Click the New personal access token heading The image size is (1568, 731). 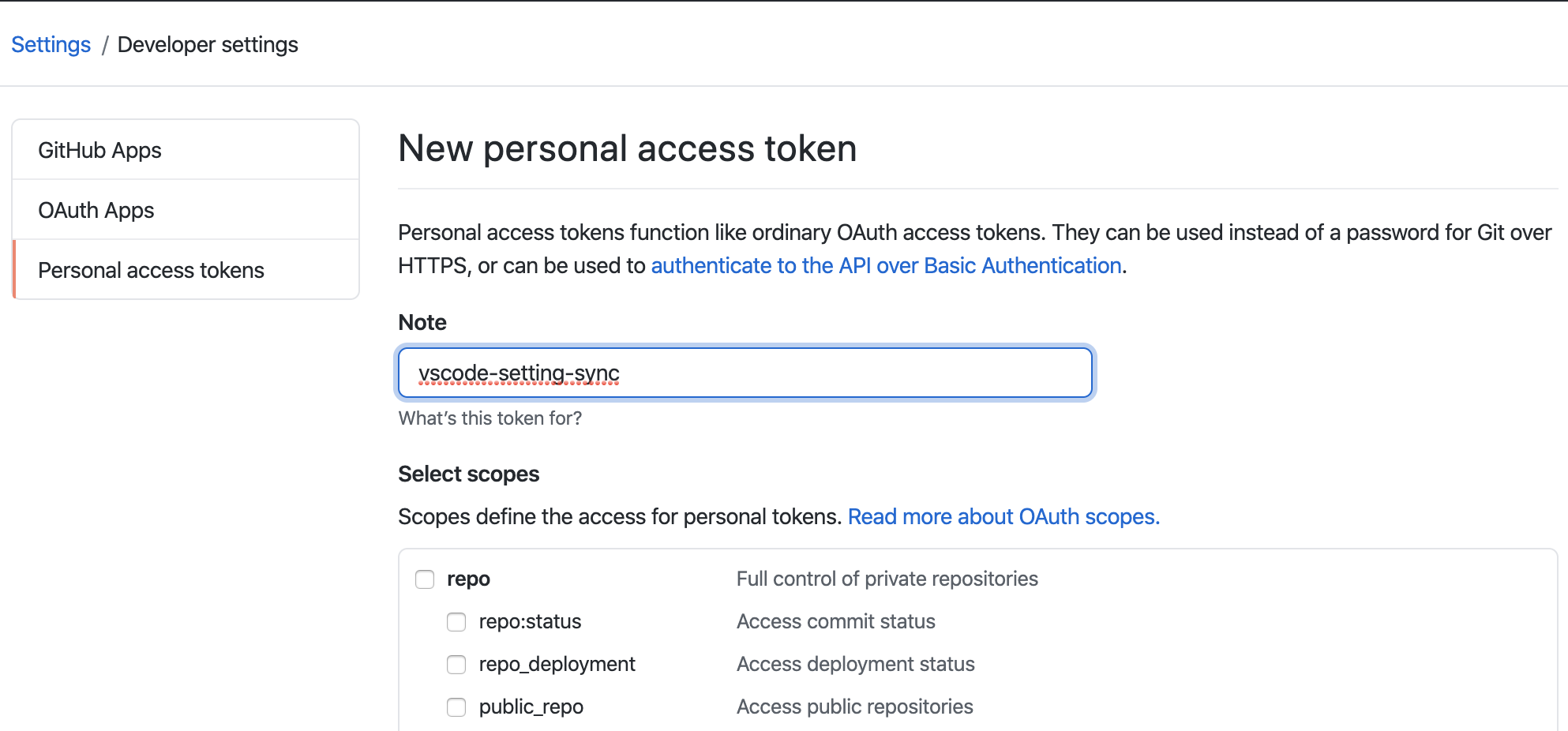coord(627,148)
